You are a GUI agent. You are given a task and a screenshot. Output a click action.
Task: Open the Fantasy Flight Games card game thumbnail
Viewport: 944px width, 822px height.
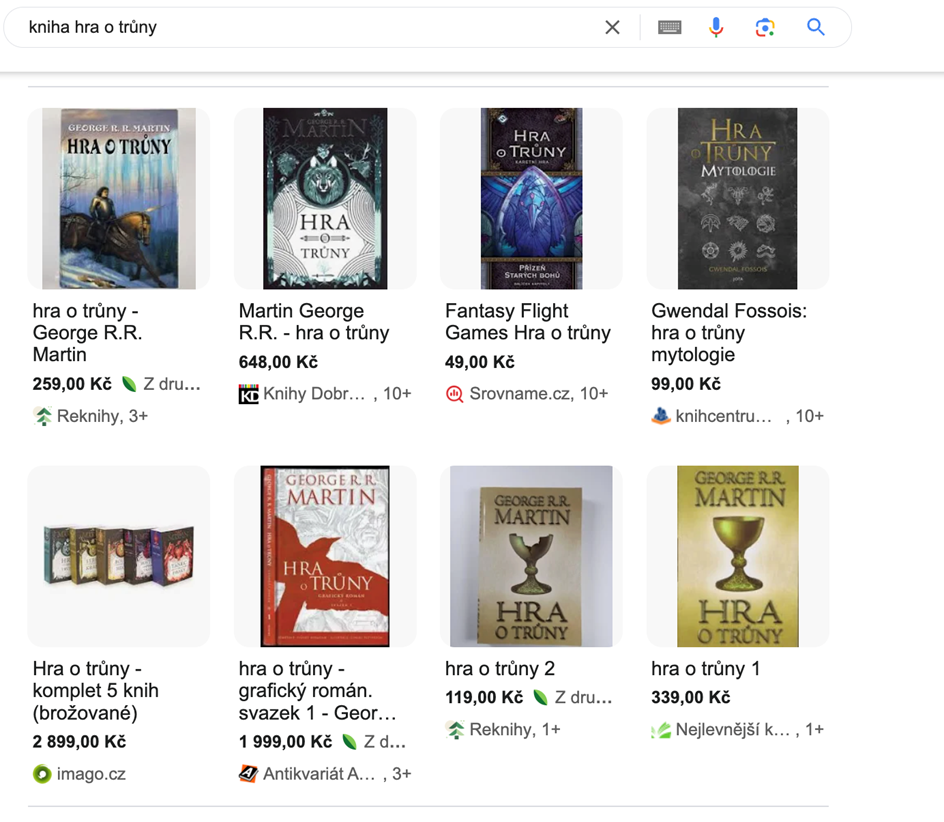pyautogui.click(x=532, y=199)
